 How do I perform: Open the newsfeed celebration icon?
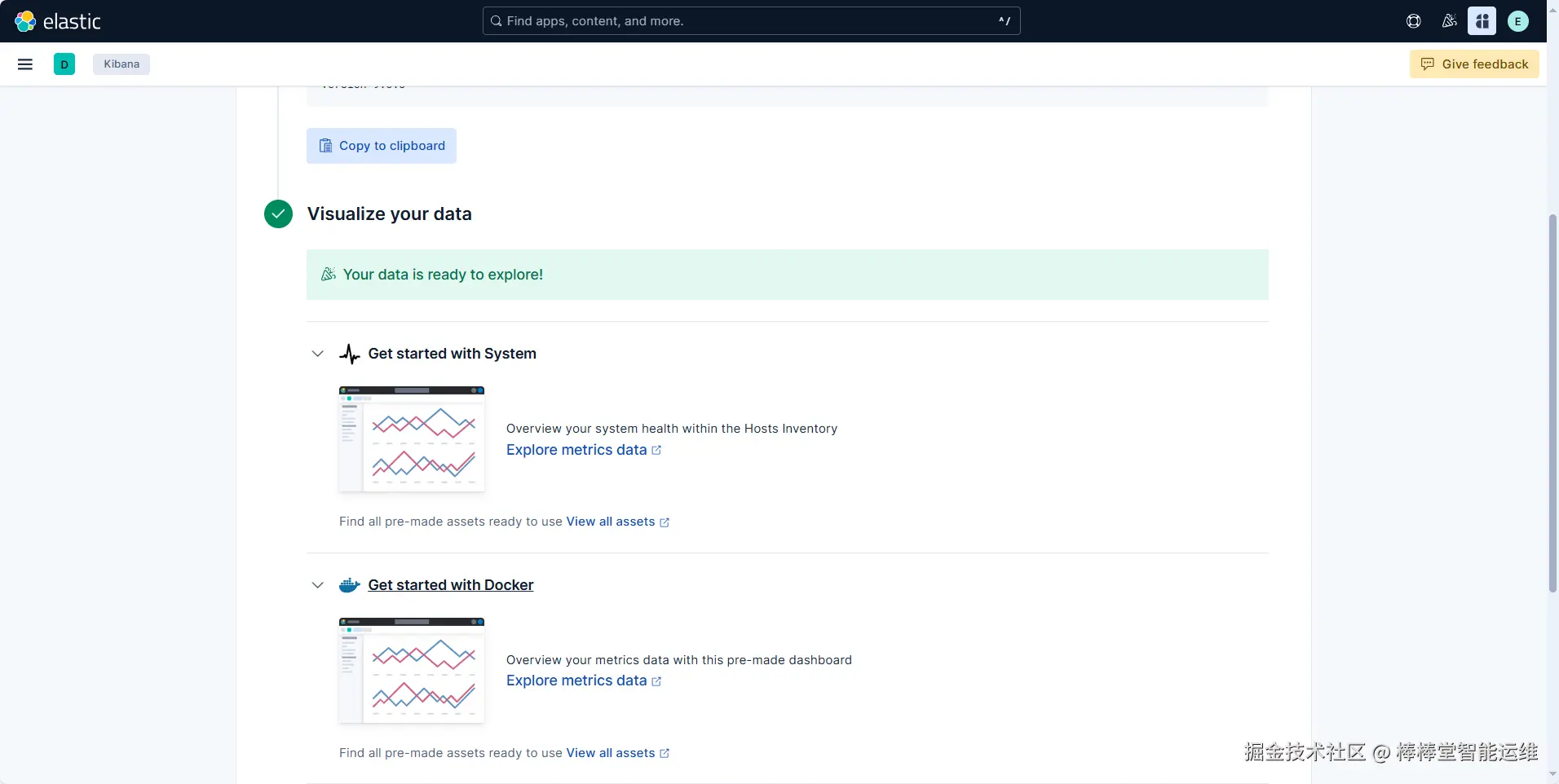point(1449,21)
